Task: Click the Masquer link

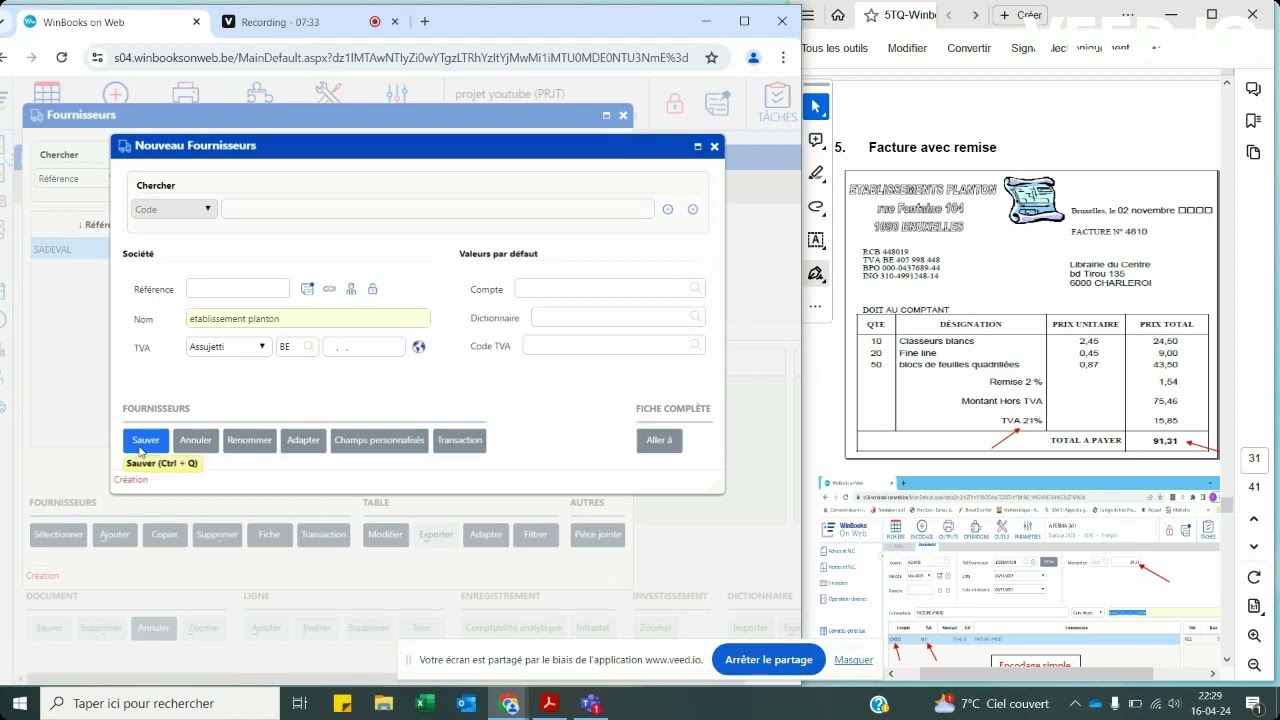Action: [x=854, y=660]
